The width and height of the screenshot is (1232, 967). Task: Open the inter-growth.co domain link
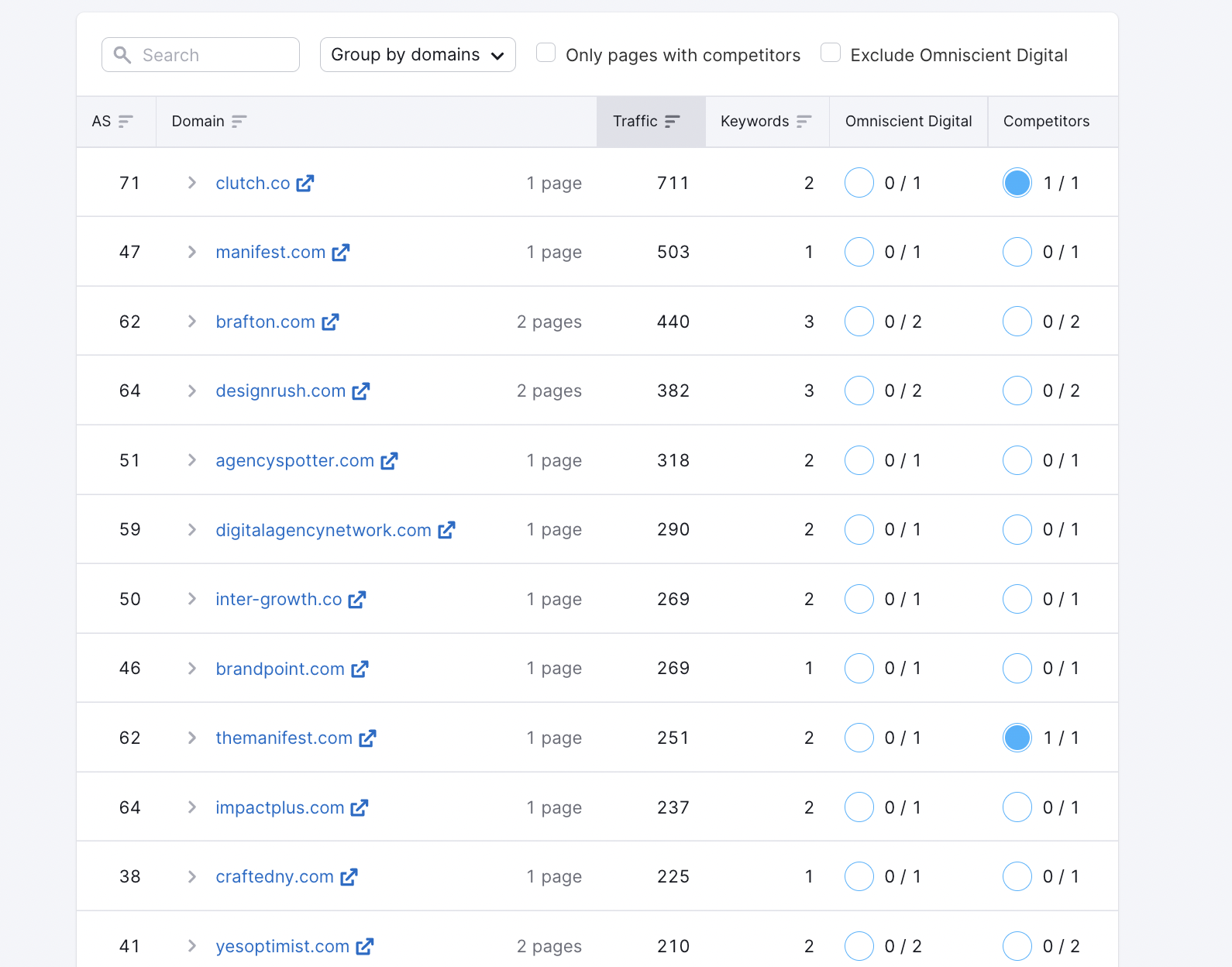(278, 600)
